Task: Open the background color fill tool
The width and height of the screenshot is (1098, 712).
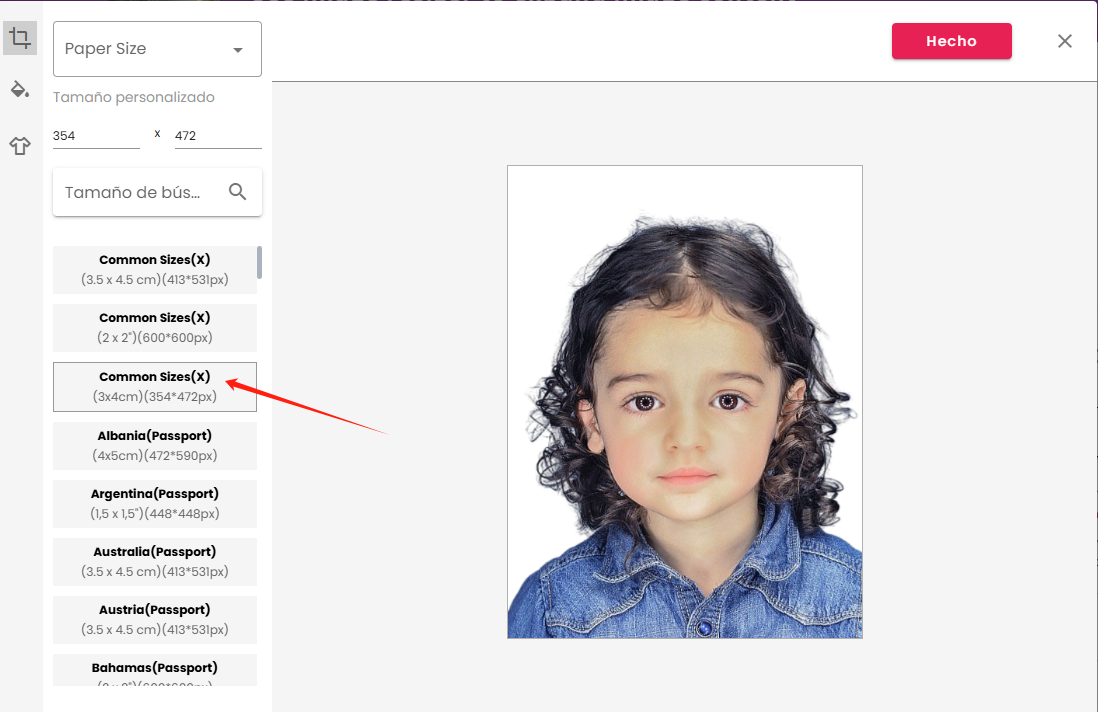Action: (20, 90)
